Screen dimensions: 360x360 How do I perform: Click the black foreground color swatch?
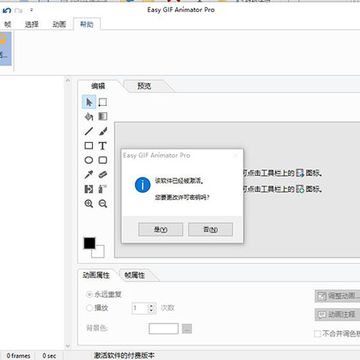click(89, 243)
